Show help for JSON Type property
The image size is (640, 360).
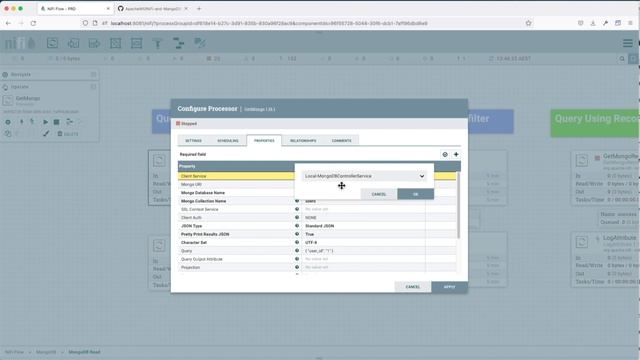pyautogui.click(x=297, y=226)
